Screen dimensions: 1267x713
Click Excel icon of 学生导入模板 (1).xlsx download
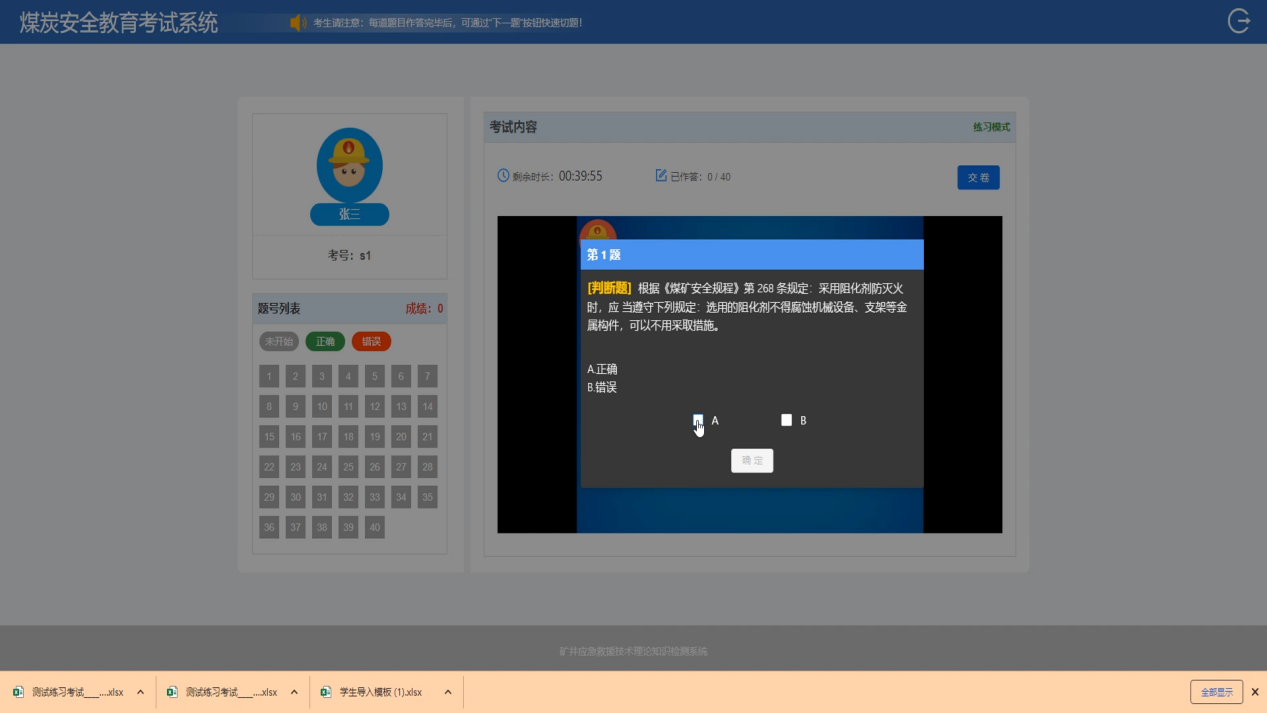[x=326, y=692]
